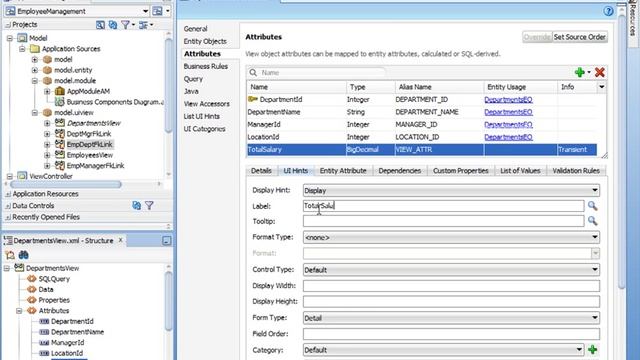
Task: Collapse the model.module package node
Action: point(35,81)
